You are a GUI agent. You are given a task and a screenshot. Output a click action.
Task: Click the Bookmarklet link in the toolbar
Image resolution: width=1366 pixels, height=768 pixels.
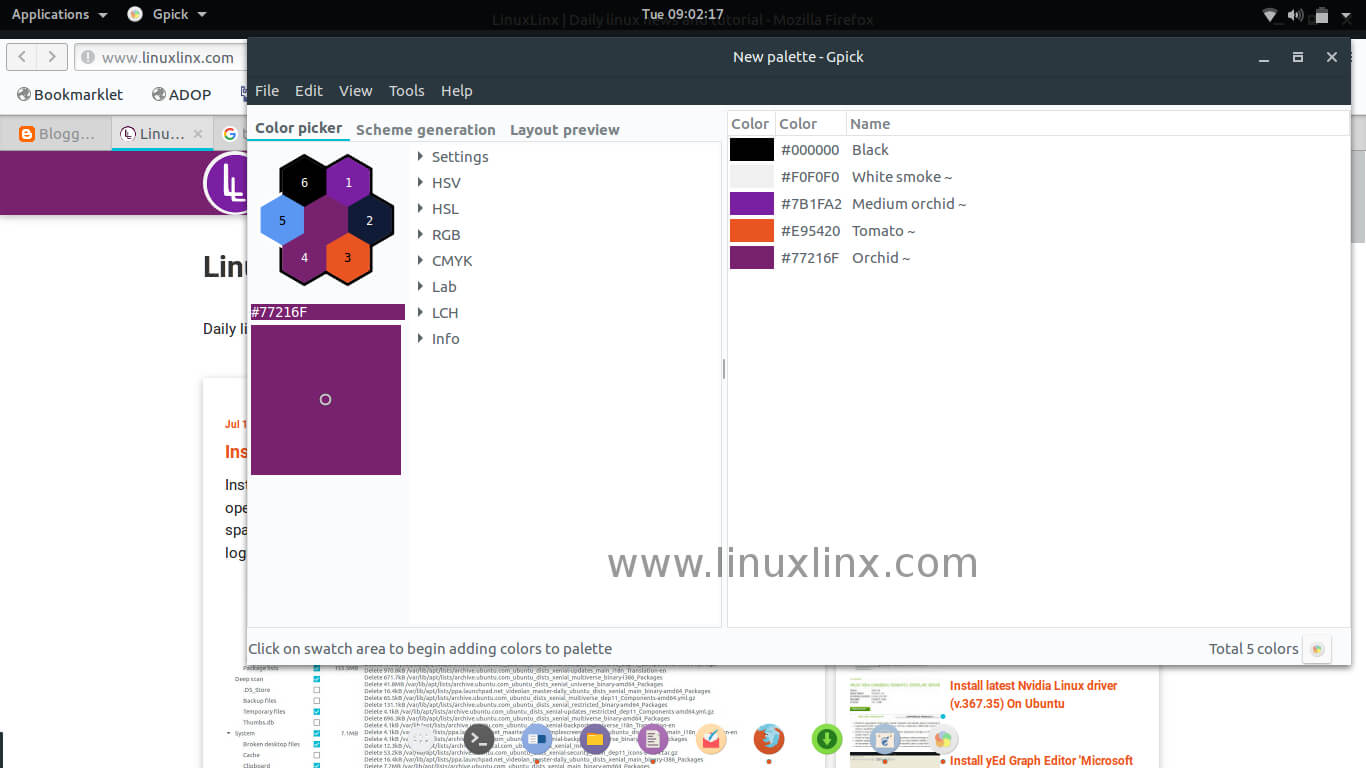(69, 94)
